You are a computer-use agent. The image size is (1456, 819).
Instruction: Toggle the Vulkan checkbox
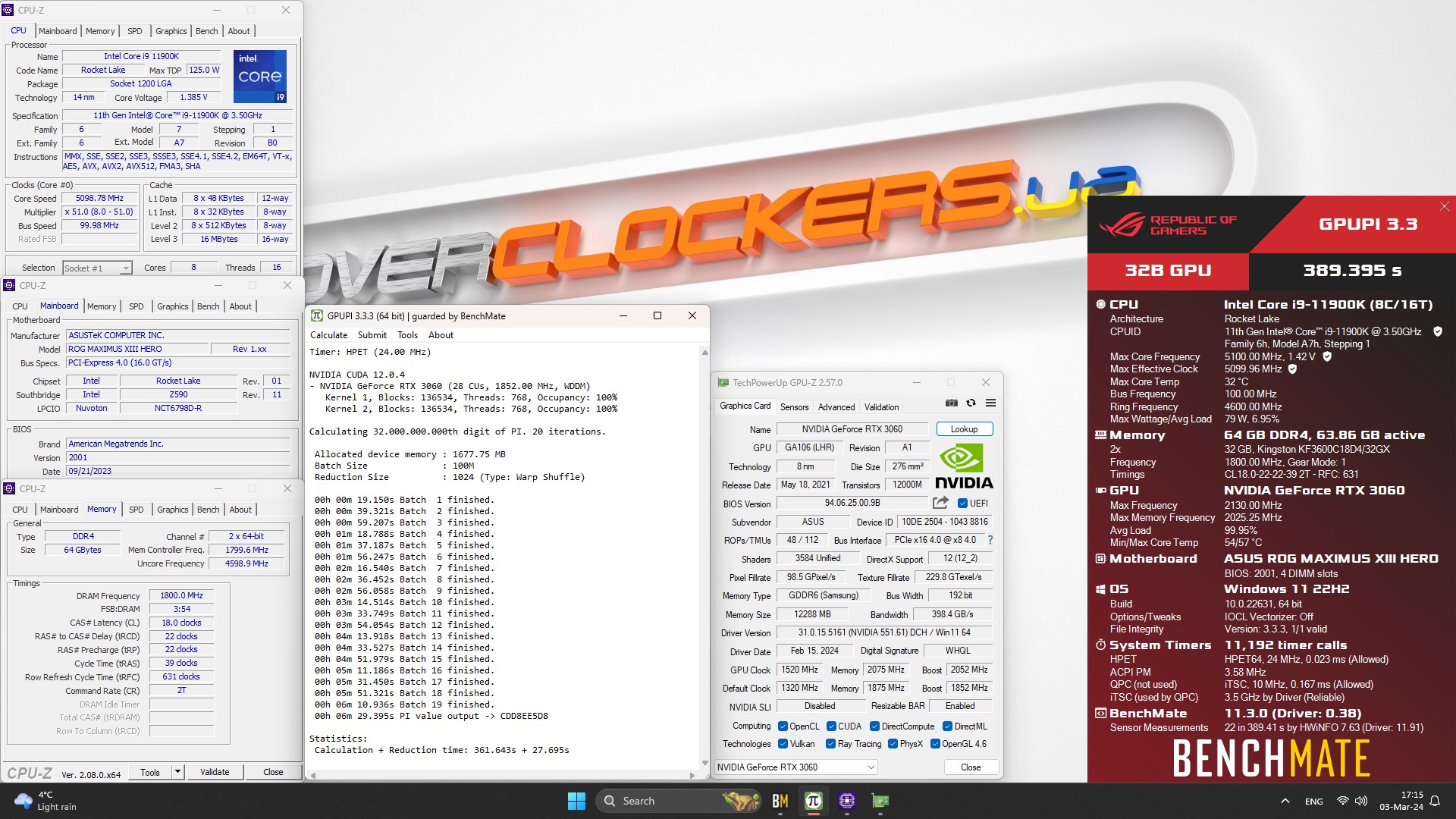(x=783, y=743)
